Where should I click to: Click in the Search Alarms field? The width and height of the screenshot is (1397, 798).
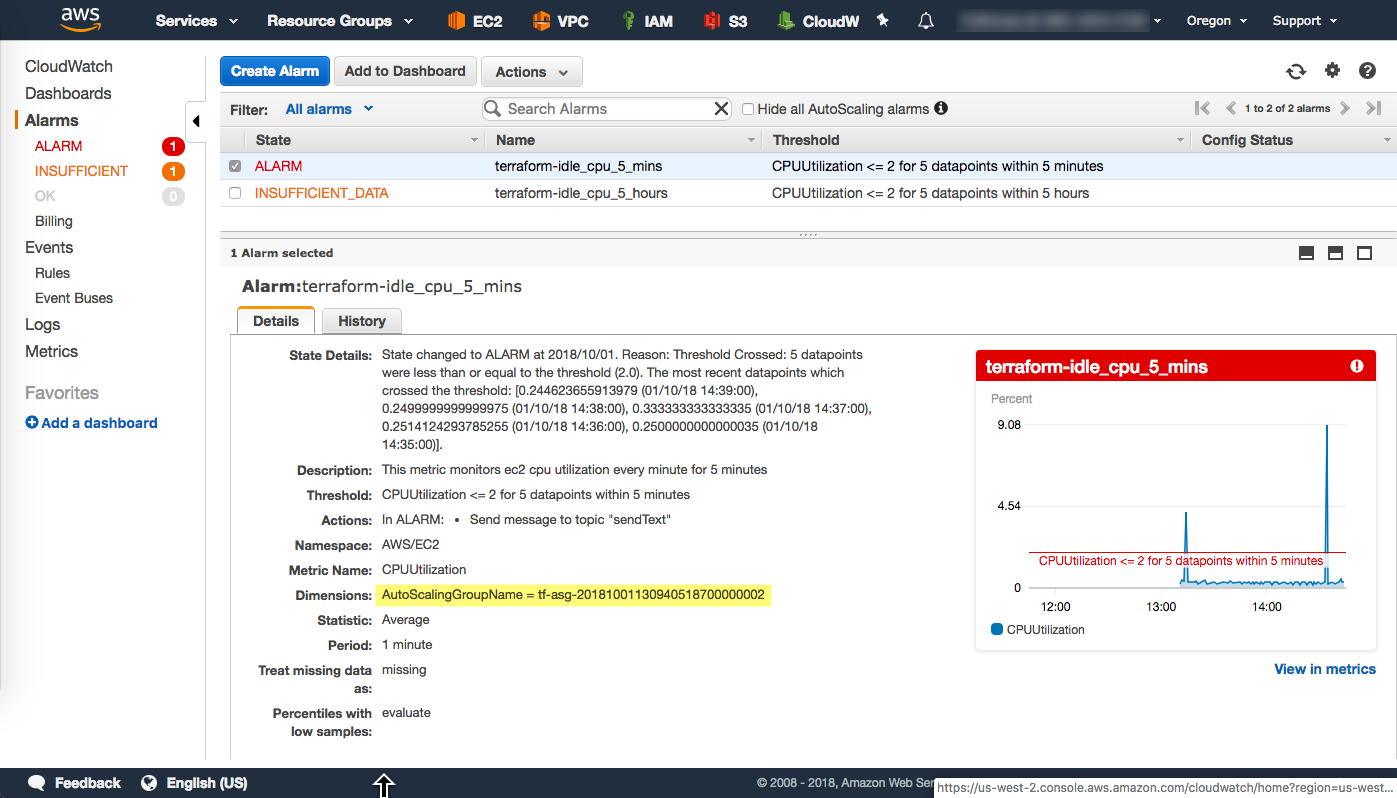coord(606,109)
